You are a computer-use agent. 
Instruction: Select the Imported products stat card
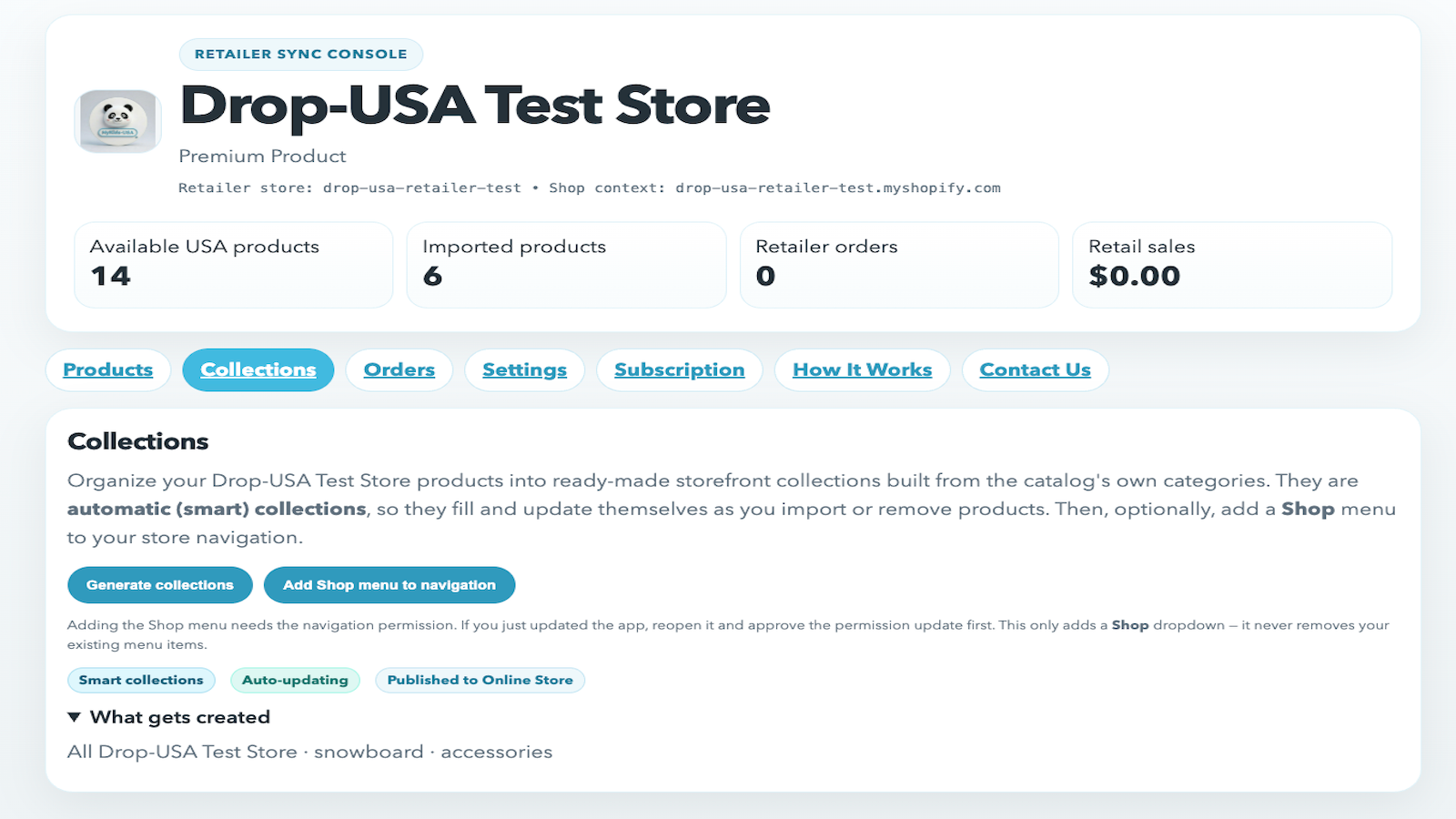(567, 265)
